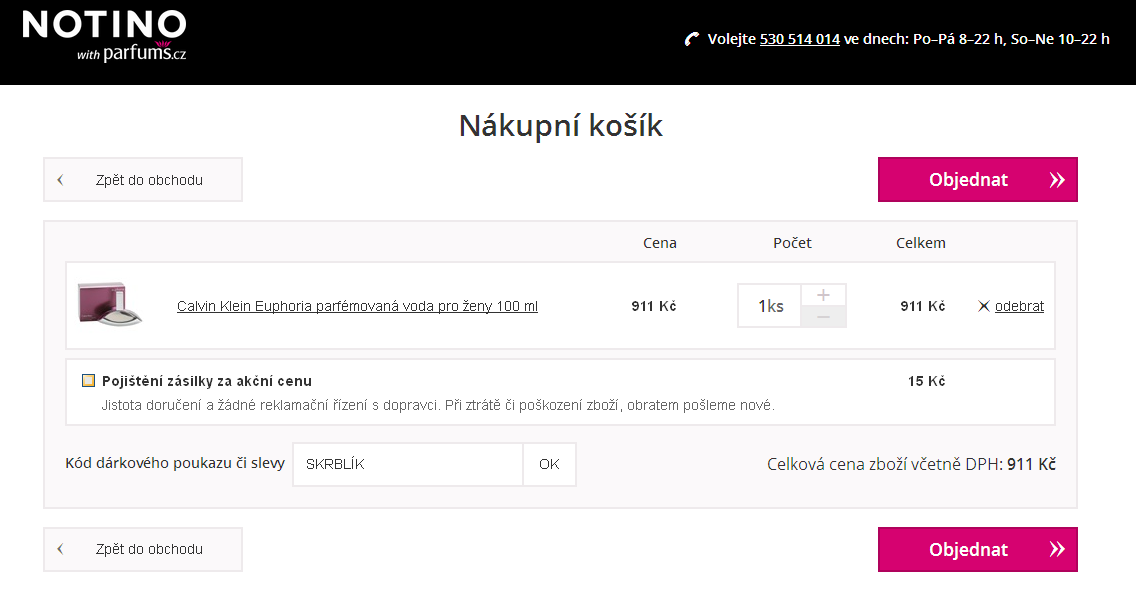The height and width of the screenshot is (615, 1136).
Task: Click the quantity field showing 1ks
Action: click(769, 306)
